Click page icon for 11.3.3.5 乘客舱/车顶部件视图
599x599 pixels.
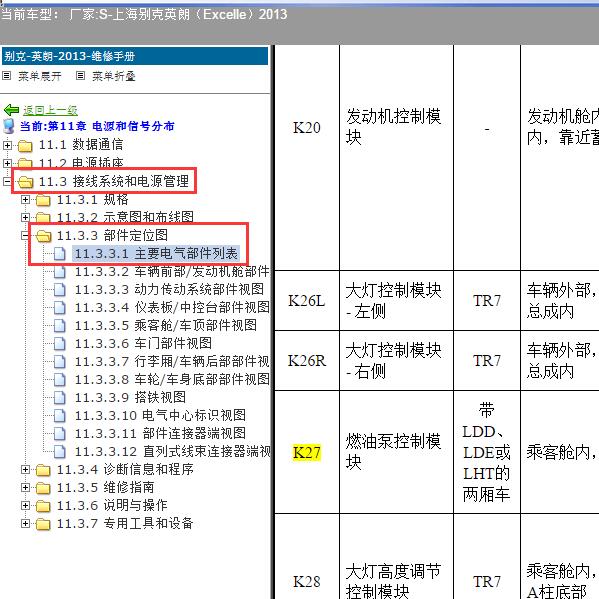pyautogui.click(x=60, y=325)
